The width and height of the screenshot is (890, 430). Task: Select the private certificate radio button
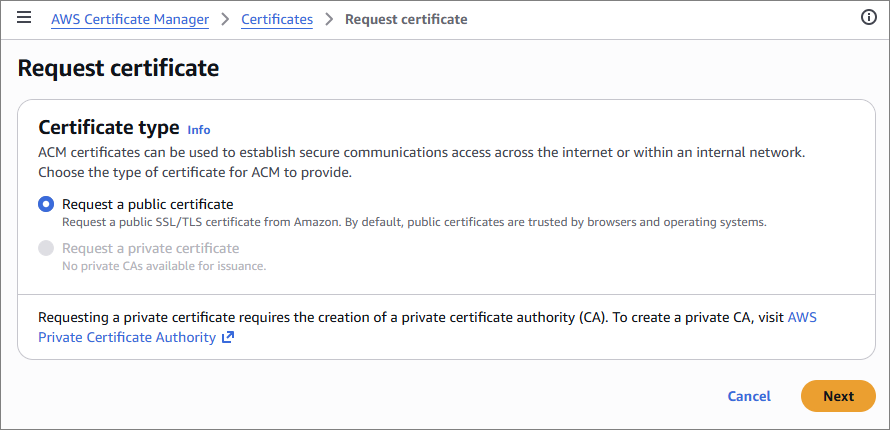pyautogui.click(x=46, y=248)
